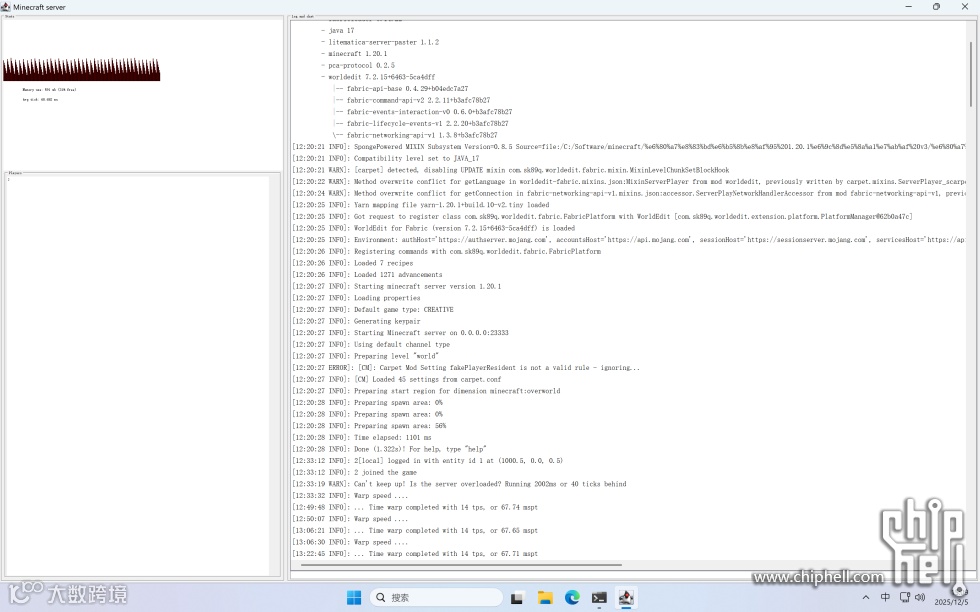Click the 'Loaded 7 recipes' line
Viewport: 980px width, 612px height.
coord(352,263)
